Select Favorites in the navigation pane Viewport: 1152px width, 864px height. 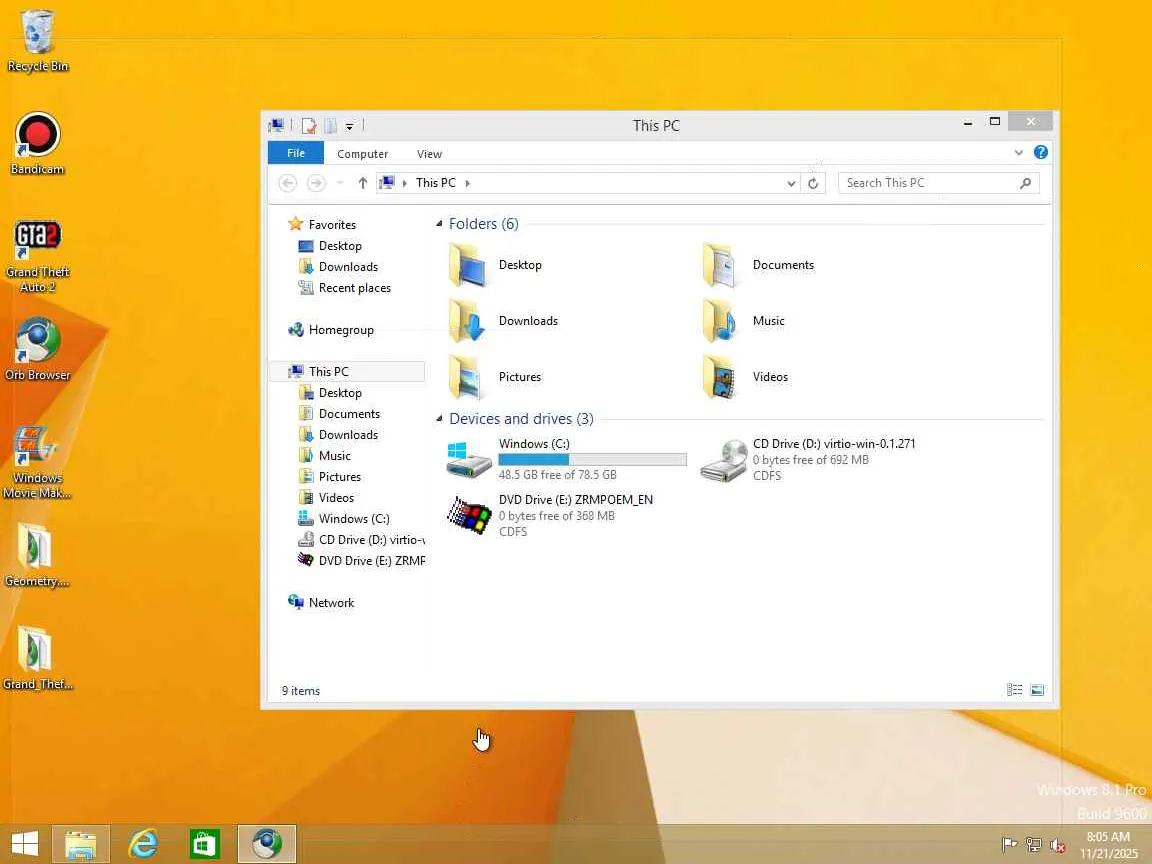click(x=323, y=224)
